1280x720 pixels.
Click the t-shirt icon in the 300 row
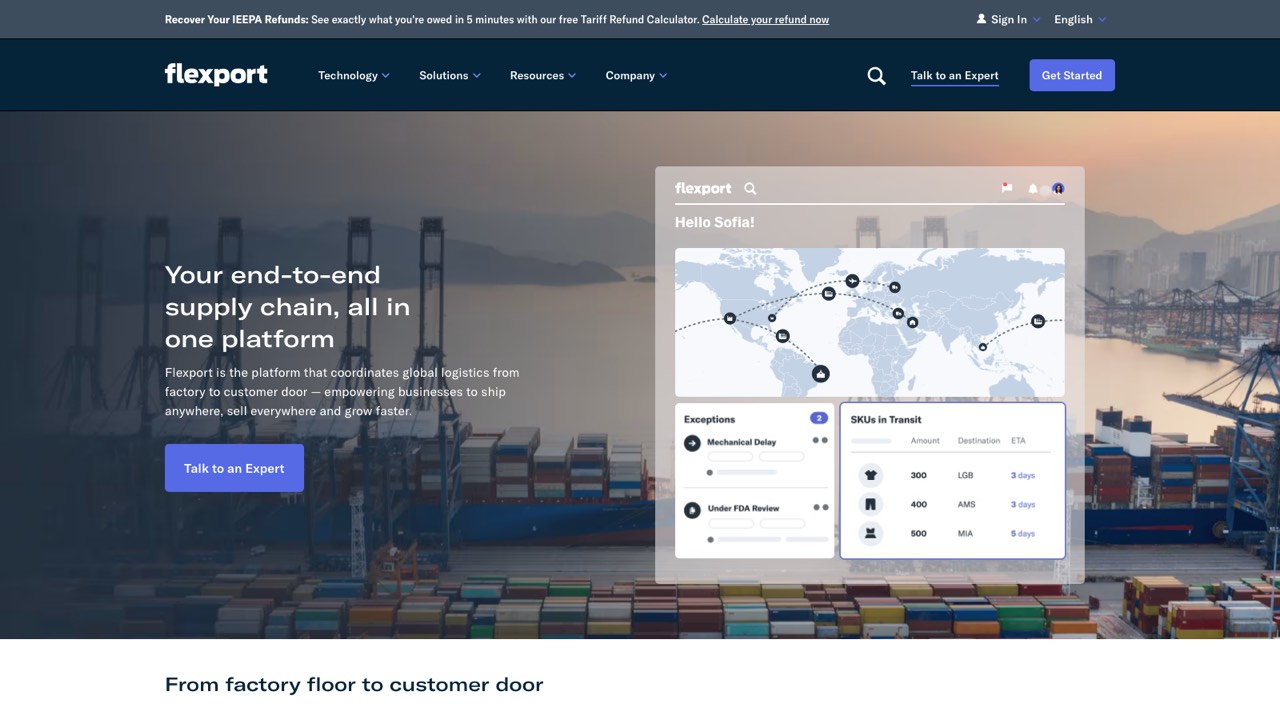(x=870, y=476)
